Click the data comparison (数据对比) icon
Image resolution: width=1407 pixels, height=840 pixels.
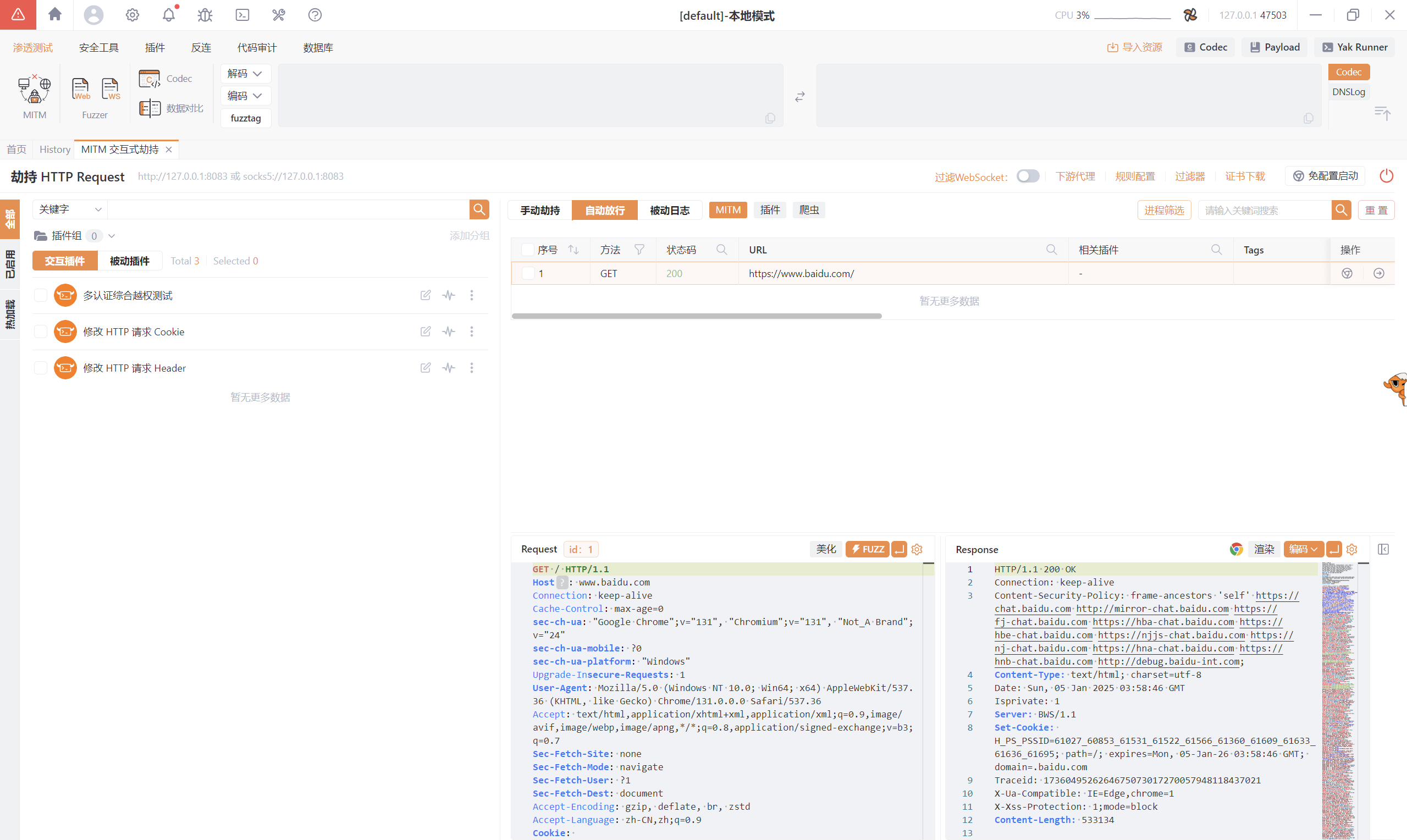pos(150,108)
